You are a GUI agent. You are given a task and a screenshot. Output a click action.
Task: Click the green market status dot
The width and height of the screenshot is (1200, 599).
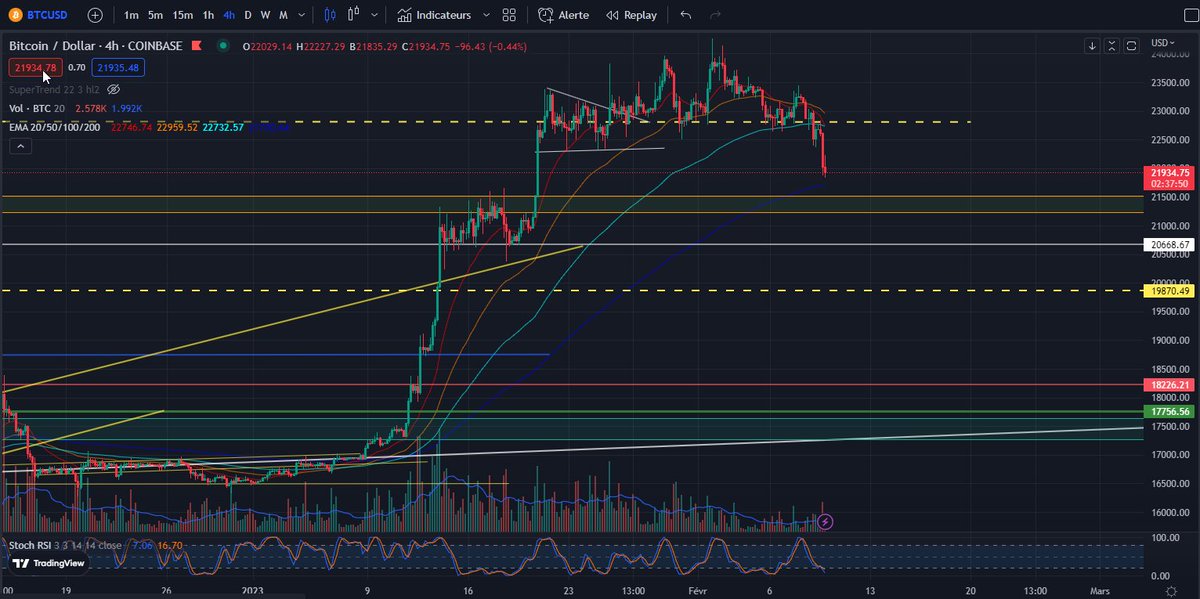pyautogui.click(x=222, y=46)
